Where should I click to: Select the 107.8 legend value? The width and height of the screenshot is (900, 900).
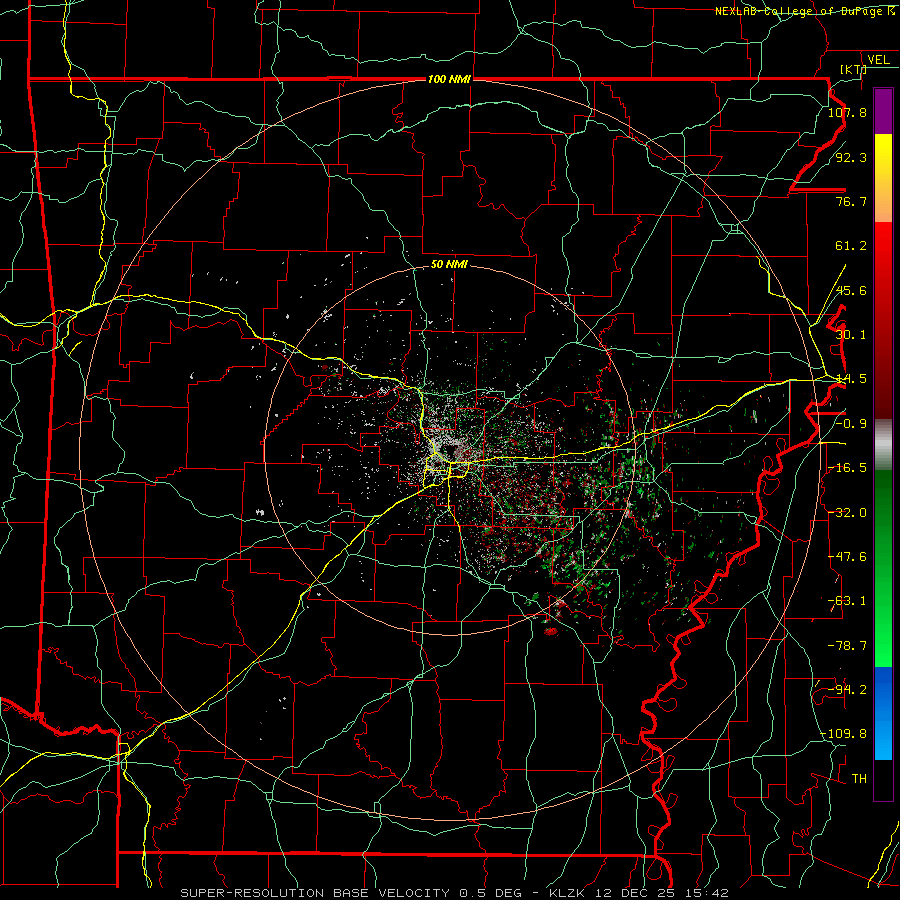(x=847, y=112)
